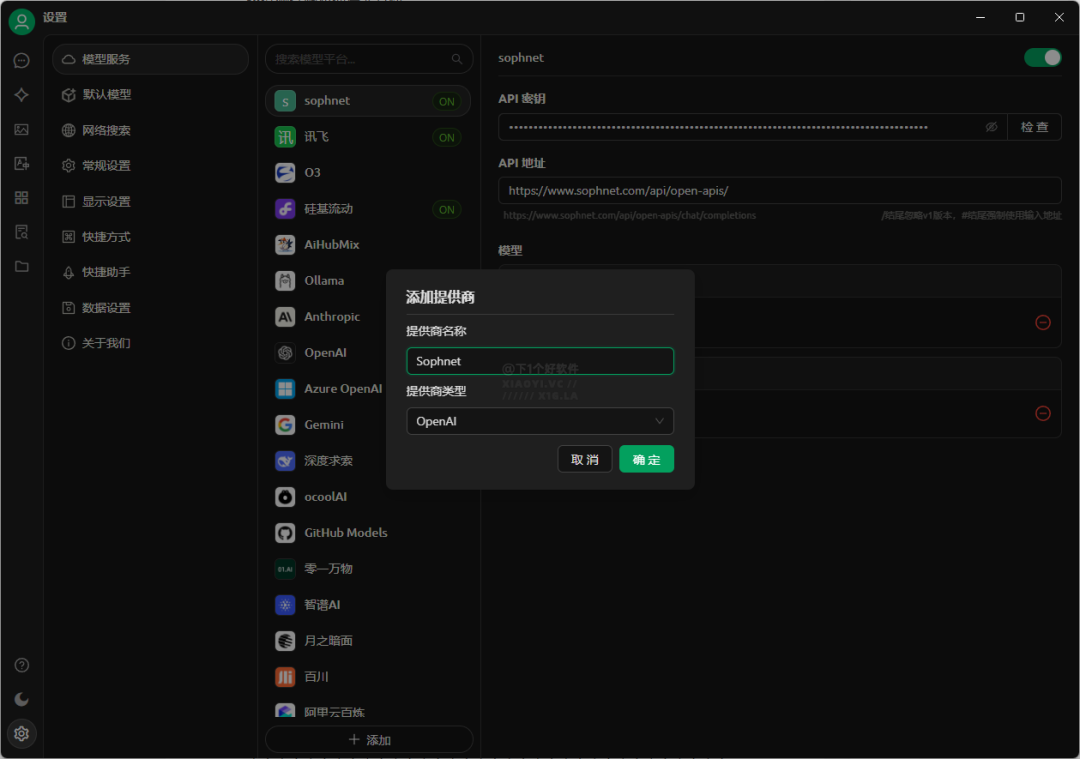
Task: Open the files folder sidebar icon
Action: 21,267
